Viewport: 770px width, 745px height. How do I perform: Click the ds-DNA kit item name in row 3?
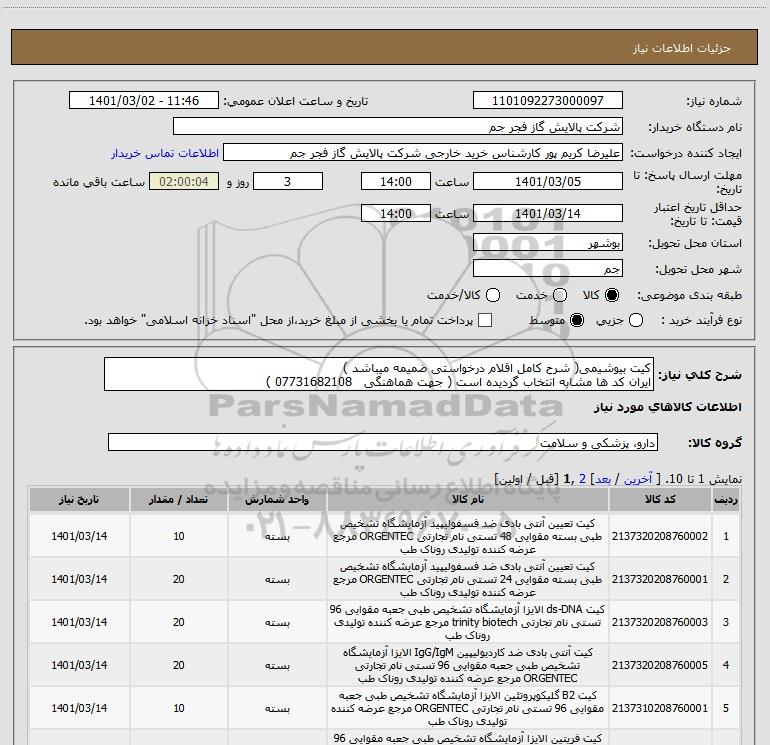(468, 622)
